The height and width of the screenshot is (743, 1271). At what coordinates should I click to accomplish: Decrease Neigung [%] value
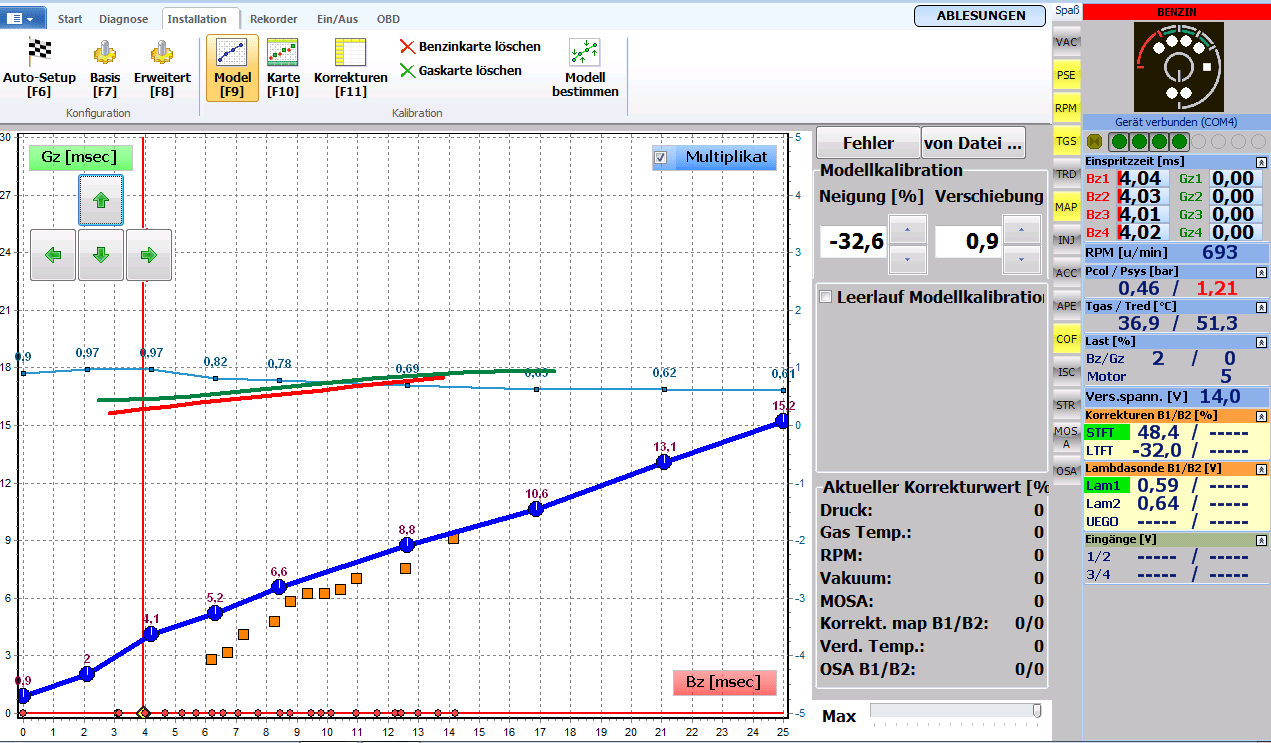907,258
